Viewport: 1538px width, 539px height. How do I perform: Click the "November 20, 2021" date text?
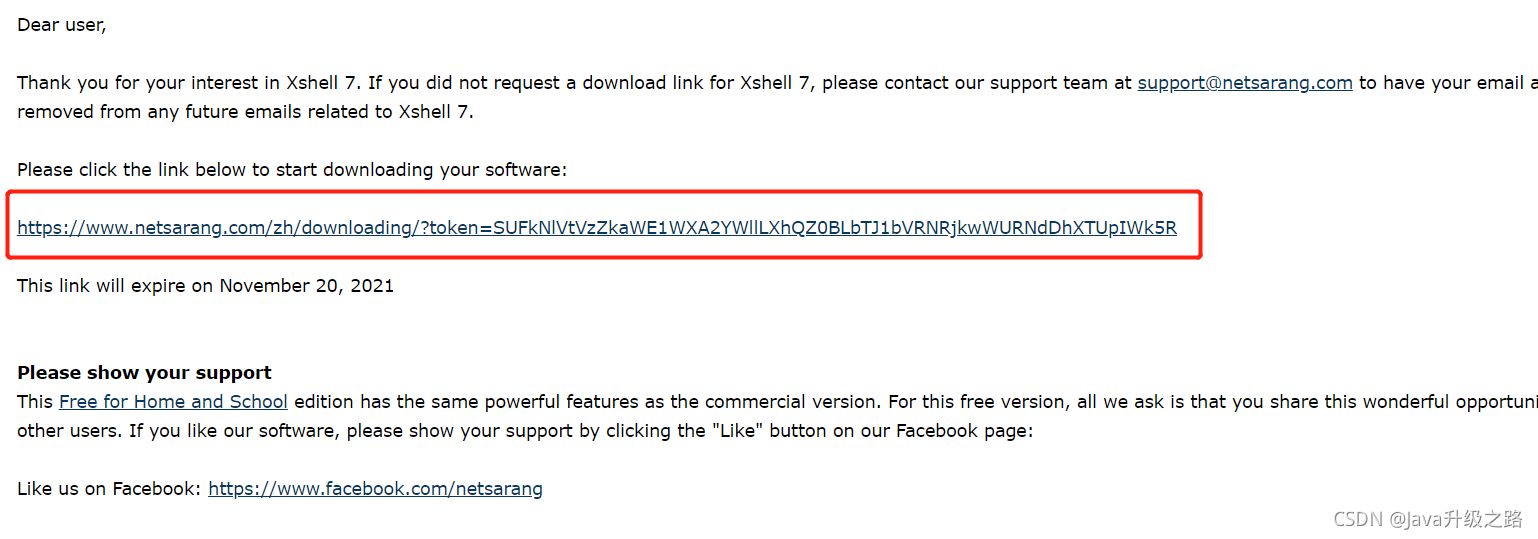point(306,286)
